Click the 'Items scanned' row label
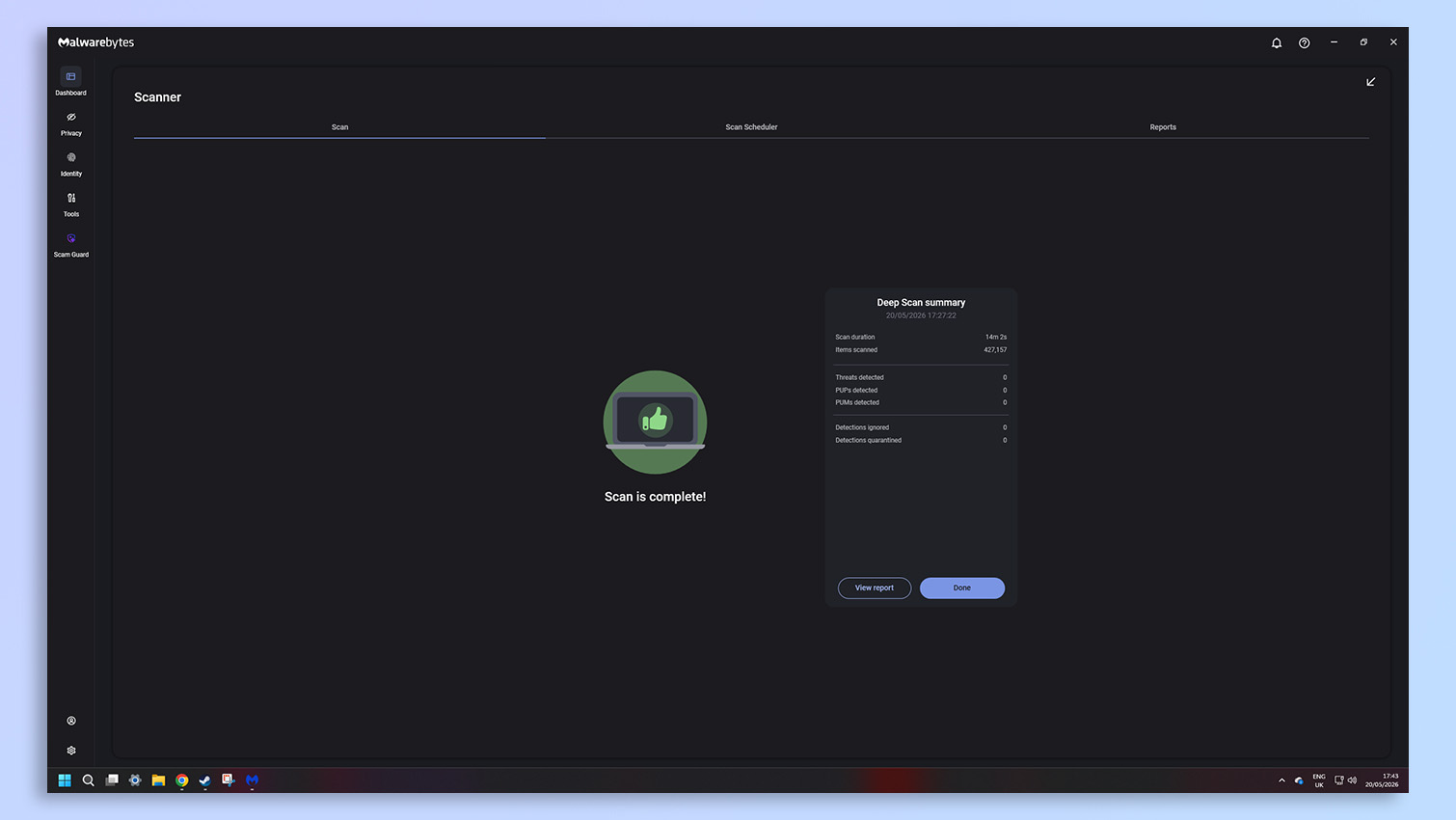The width and height of the screenshot is (1456, 820). pos(856,350)
